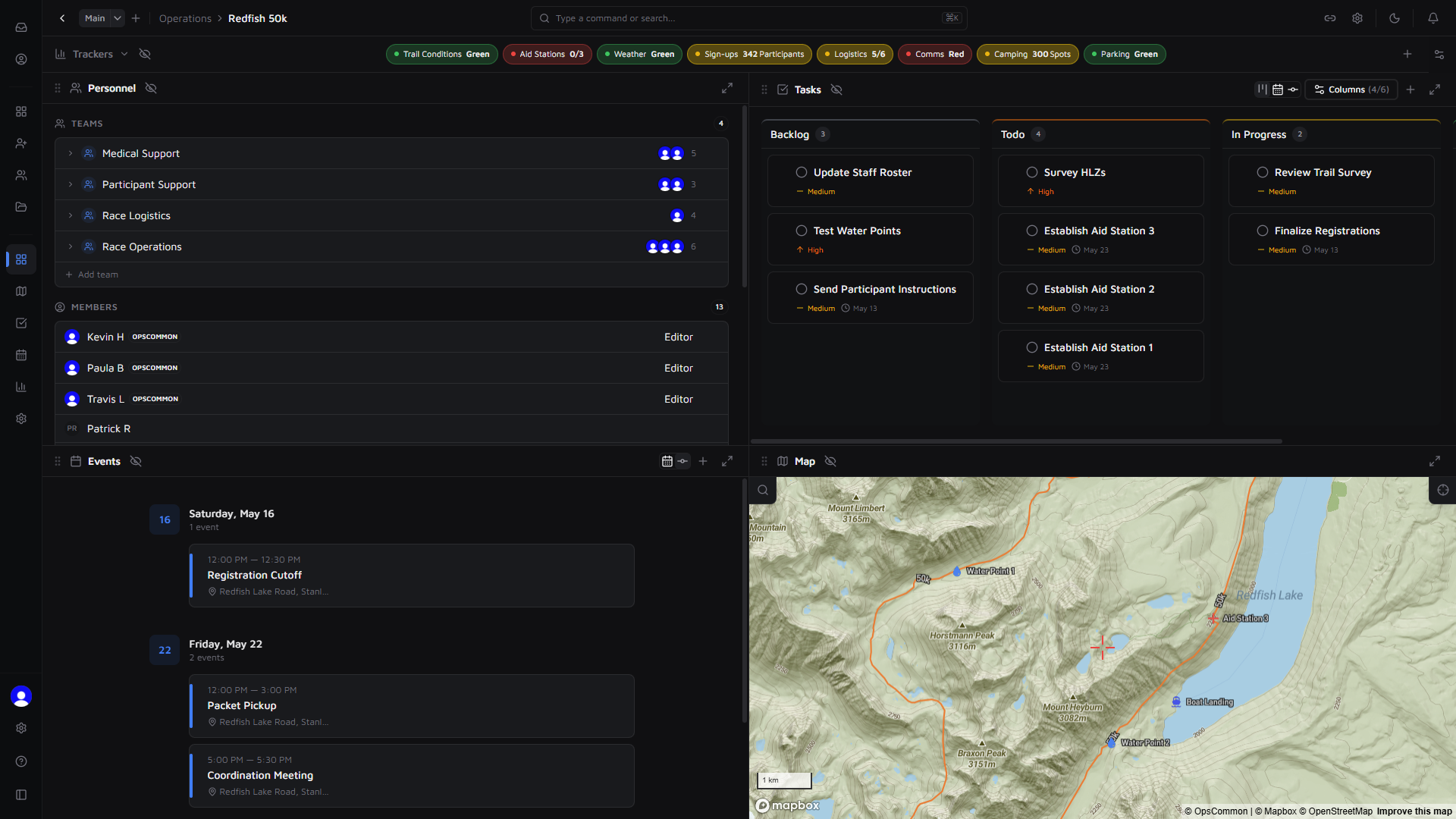Open the tasks checkbox icon in sidebar

21,323
